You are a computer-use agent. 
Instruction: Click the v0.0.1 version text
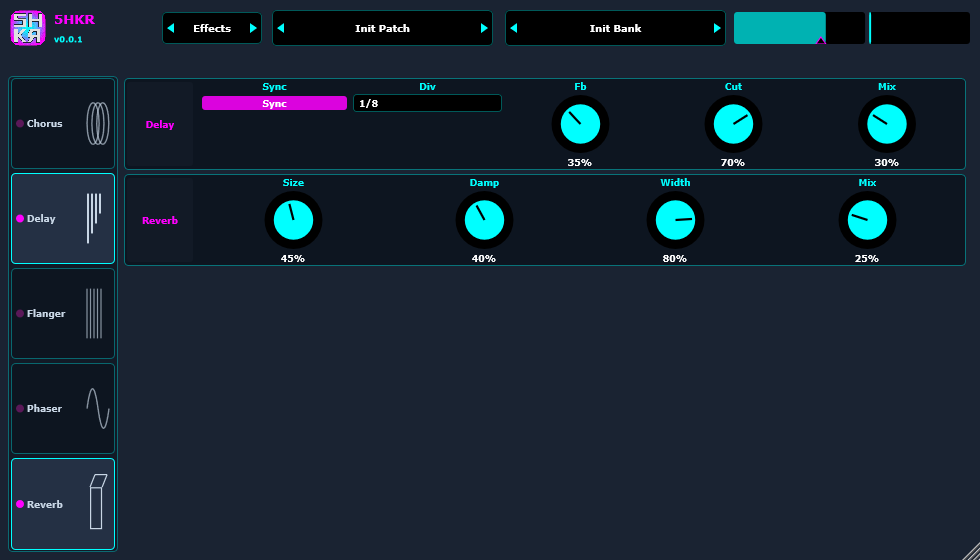click(68, 39)
